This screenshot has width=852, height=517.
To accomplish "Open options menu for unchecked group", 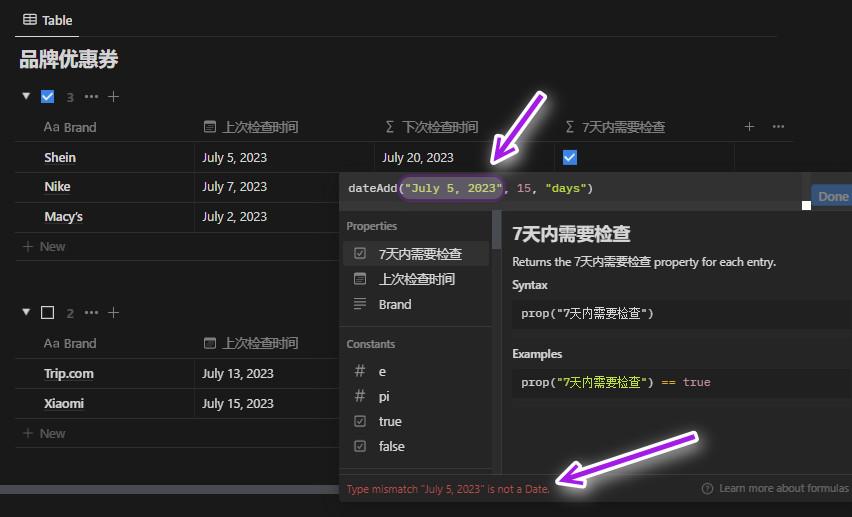I will tap(91, 313).
